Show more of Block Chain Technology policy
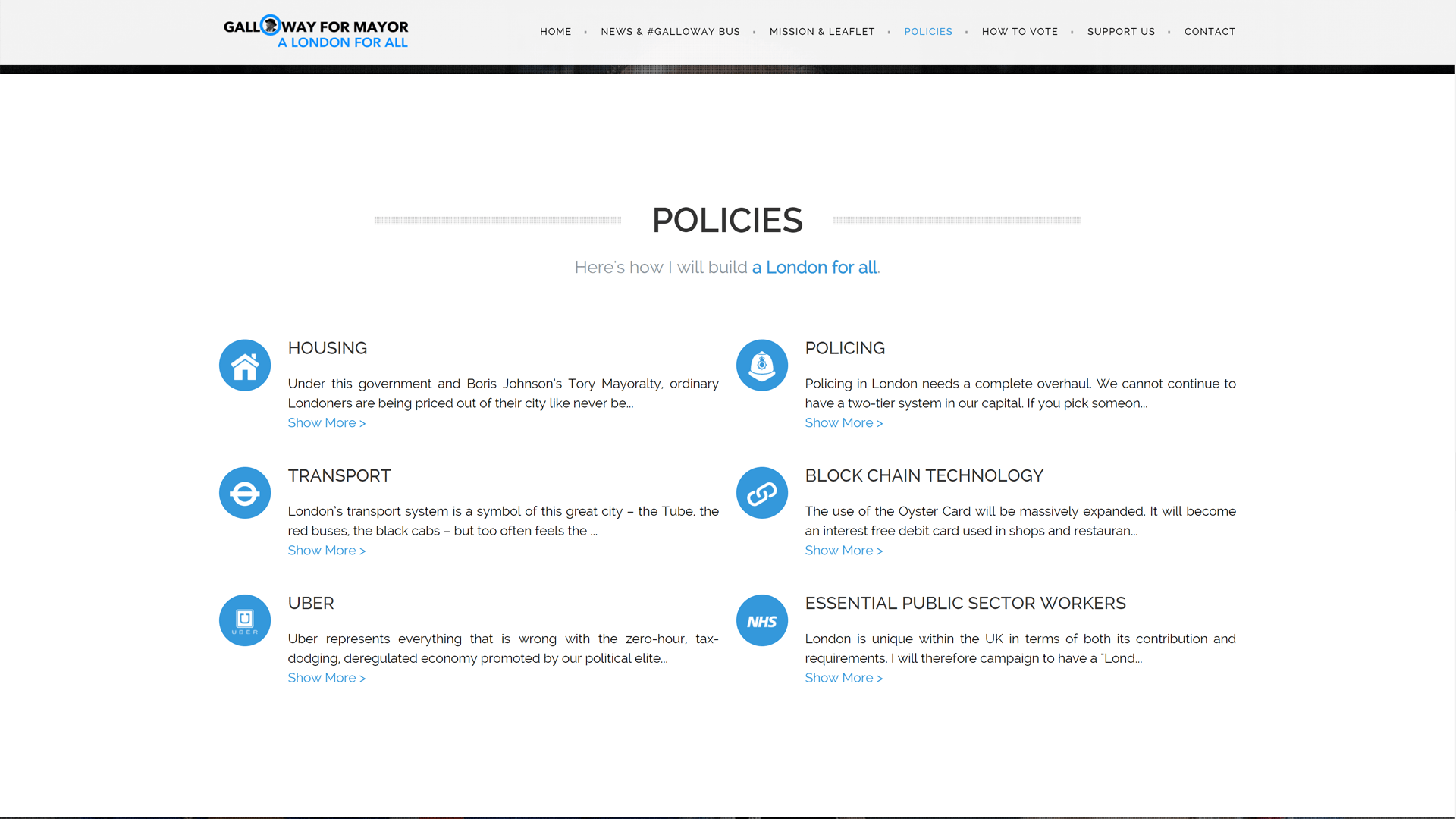This screenshot has height=819, width=1456. pos(843,551)
